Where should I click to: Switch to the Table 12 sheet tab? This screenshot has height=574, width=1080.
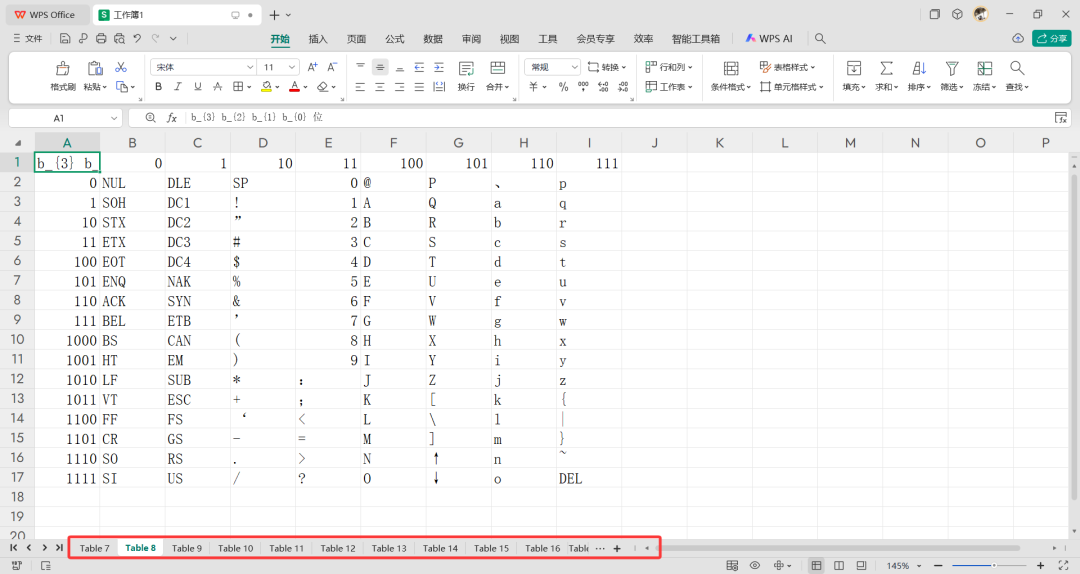click(337, 548)
